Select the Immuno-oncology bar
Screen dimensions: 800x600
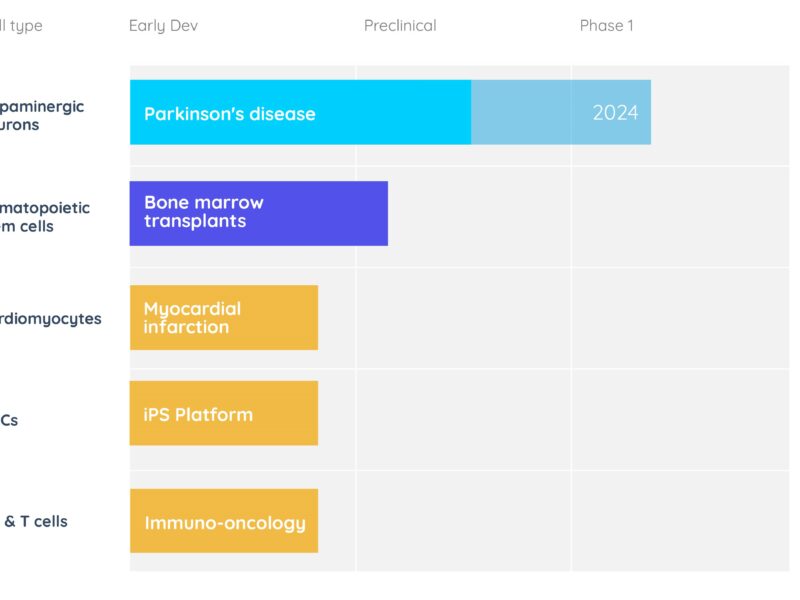coord(224,521)
